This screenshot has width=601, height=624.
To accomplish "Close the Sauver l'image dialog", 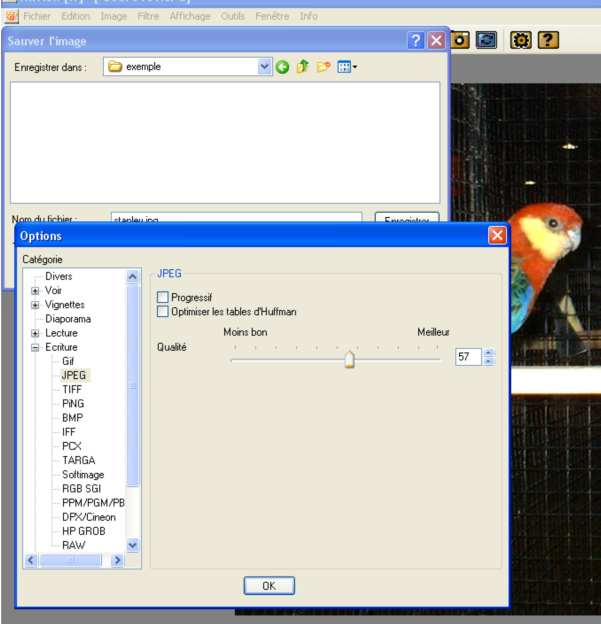I will tap(437, 40).
